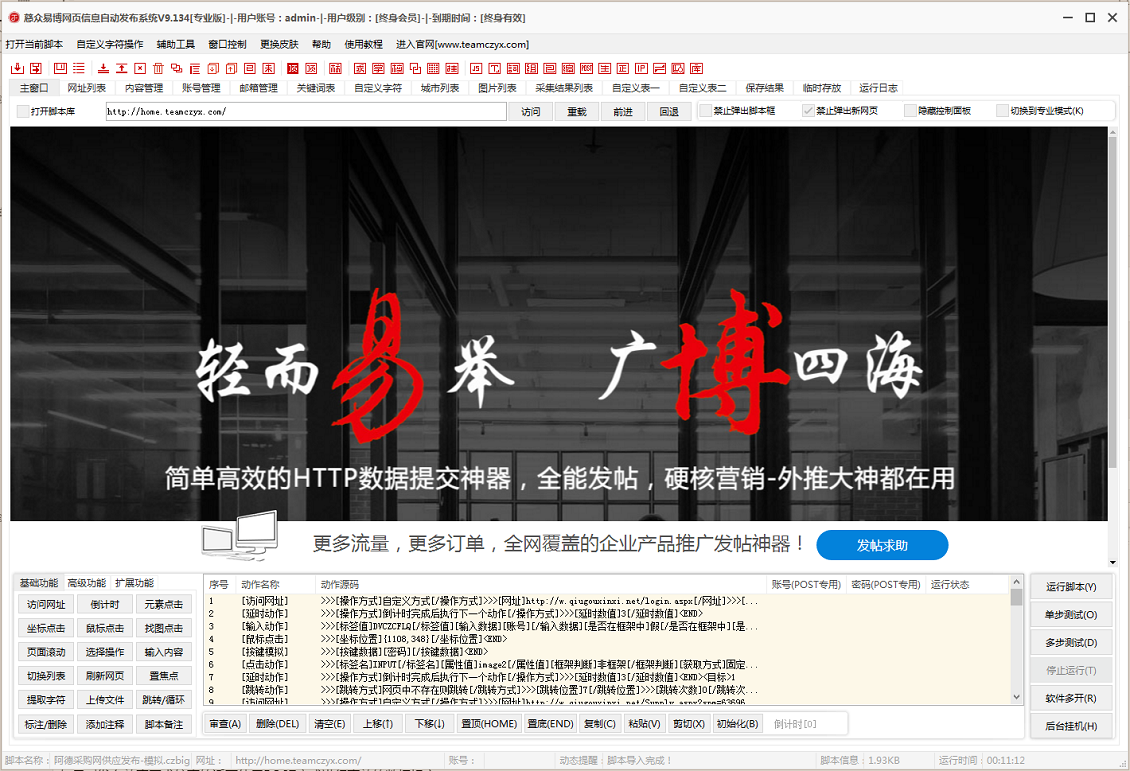This screenshot has width=1130, height=771.
Task: Click the document-with-up-arrow toolbar icon
Action: [231, 68]
